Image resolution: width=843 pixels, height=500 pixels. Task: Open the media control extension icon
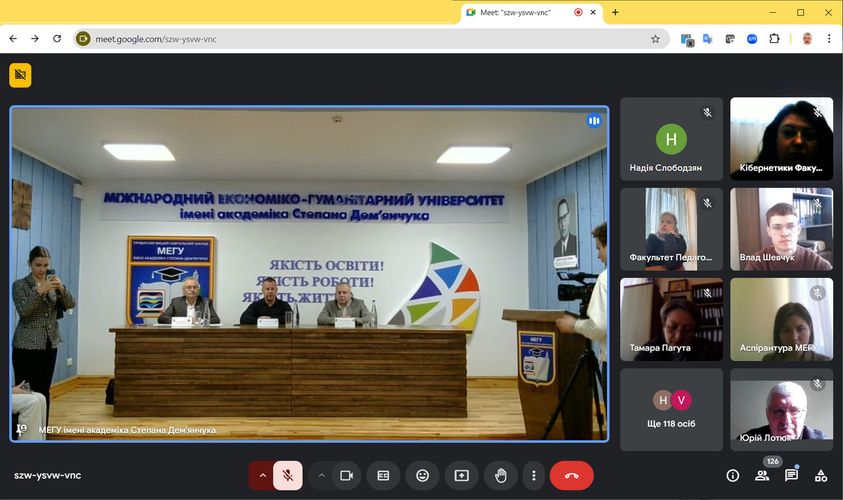(x=730, y=39)
